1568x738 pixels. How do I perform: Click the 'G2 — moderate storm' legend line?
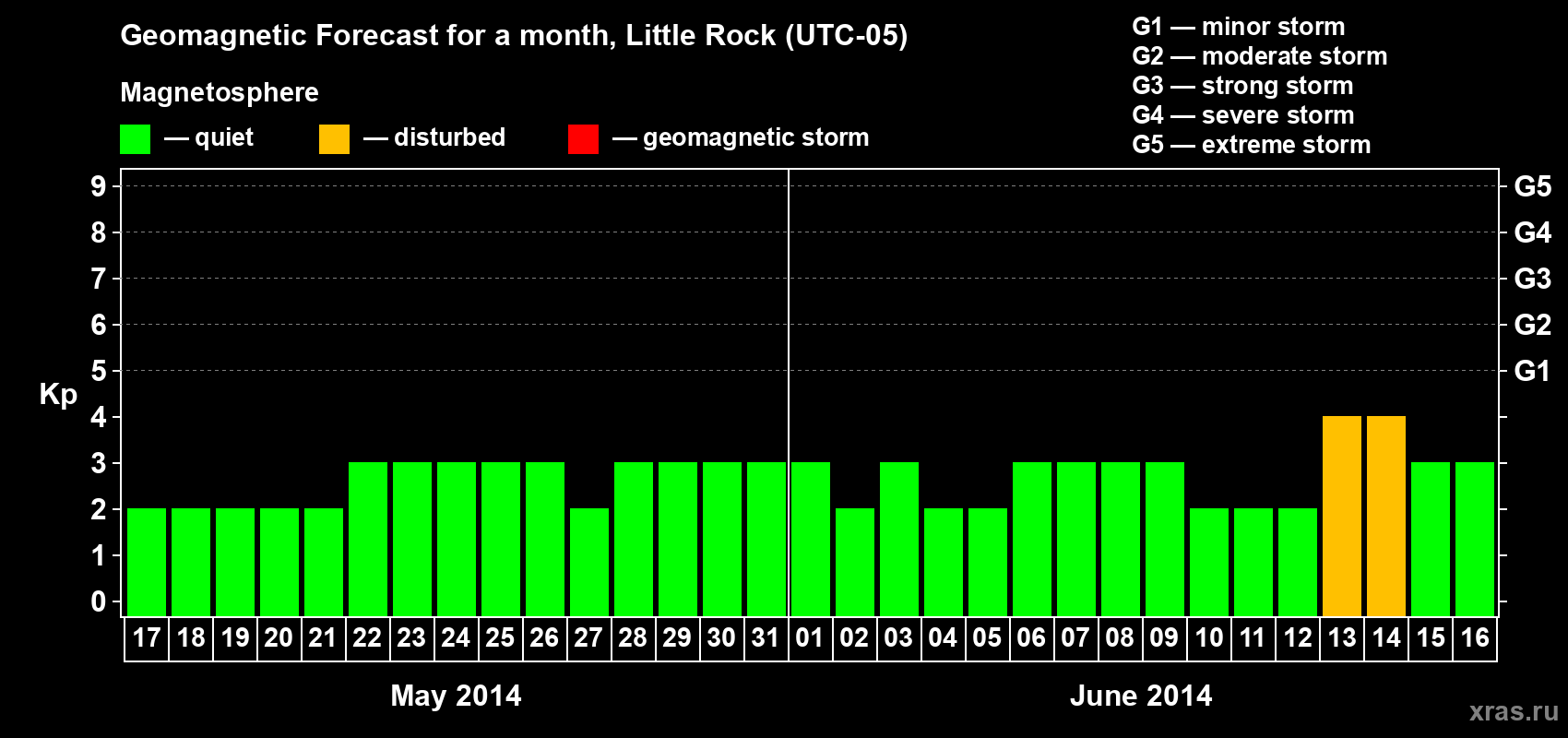click(x=1260, y=56)
